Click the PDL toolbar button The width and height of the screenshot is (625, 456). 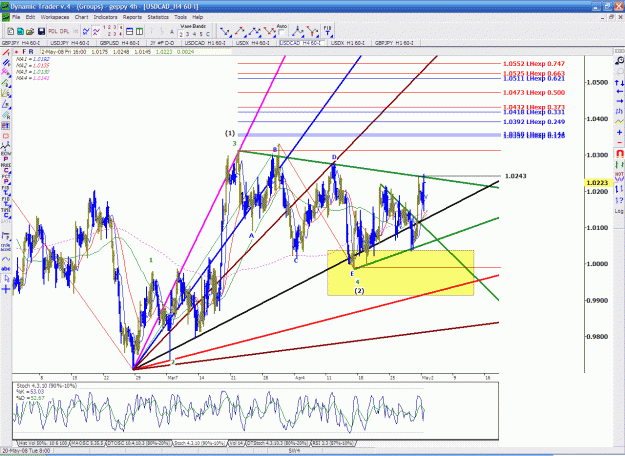coord(53,31)
